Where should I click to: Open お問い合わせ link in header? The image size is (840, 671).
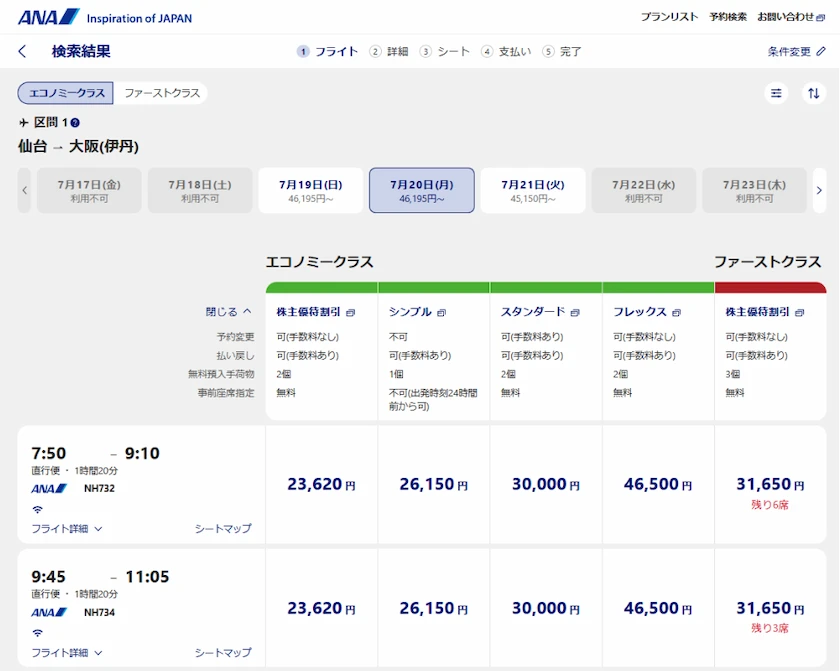click(785, 17)
